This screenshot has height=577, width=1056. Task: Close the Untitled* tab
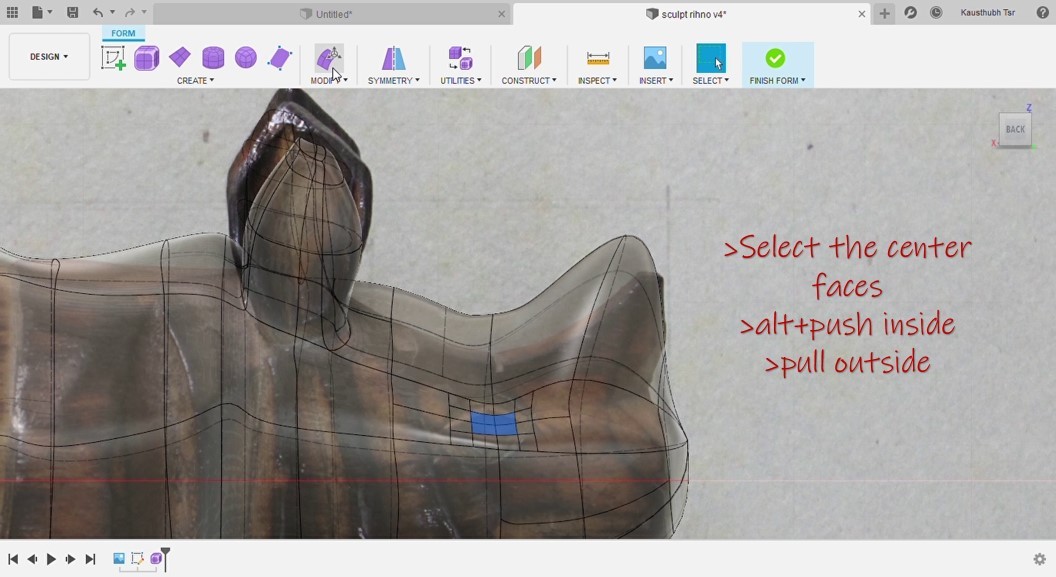(502, 14)
